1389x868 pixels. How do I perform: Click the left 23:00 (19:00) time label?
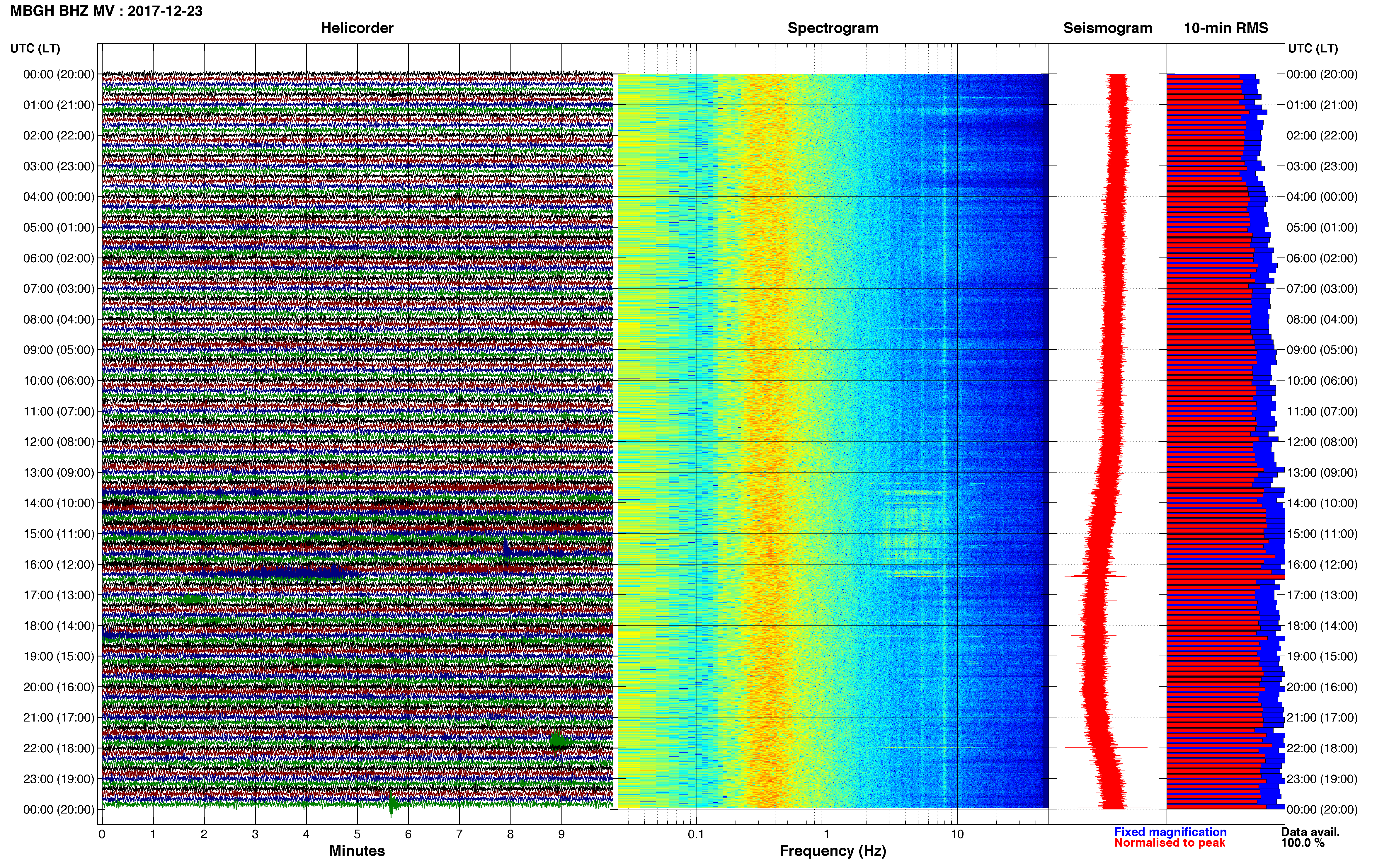tap(59, 779)
